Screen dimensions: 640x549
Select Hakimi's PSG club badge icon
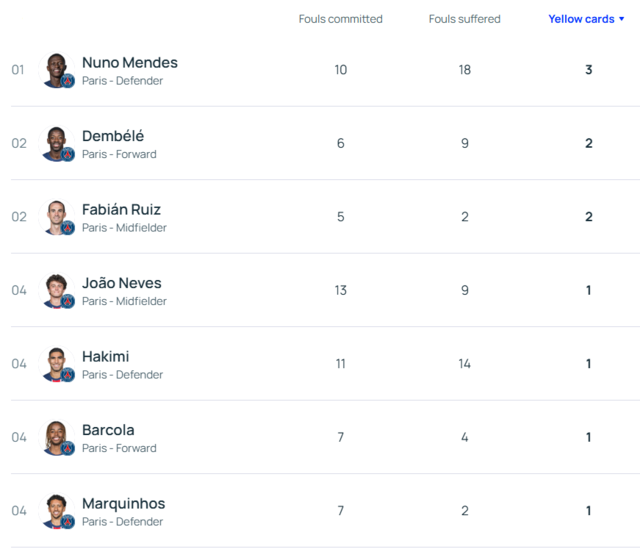68,375
